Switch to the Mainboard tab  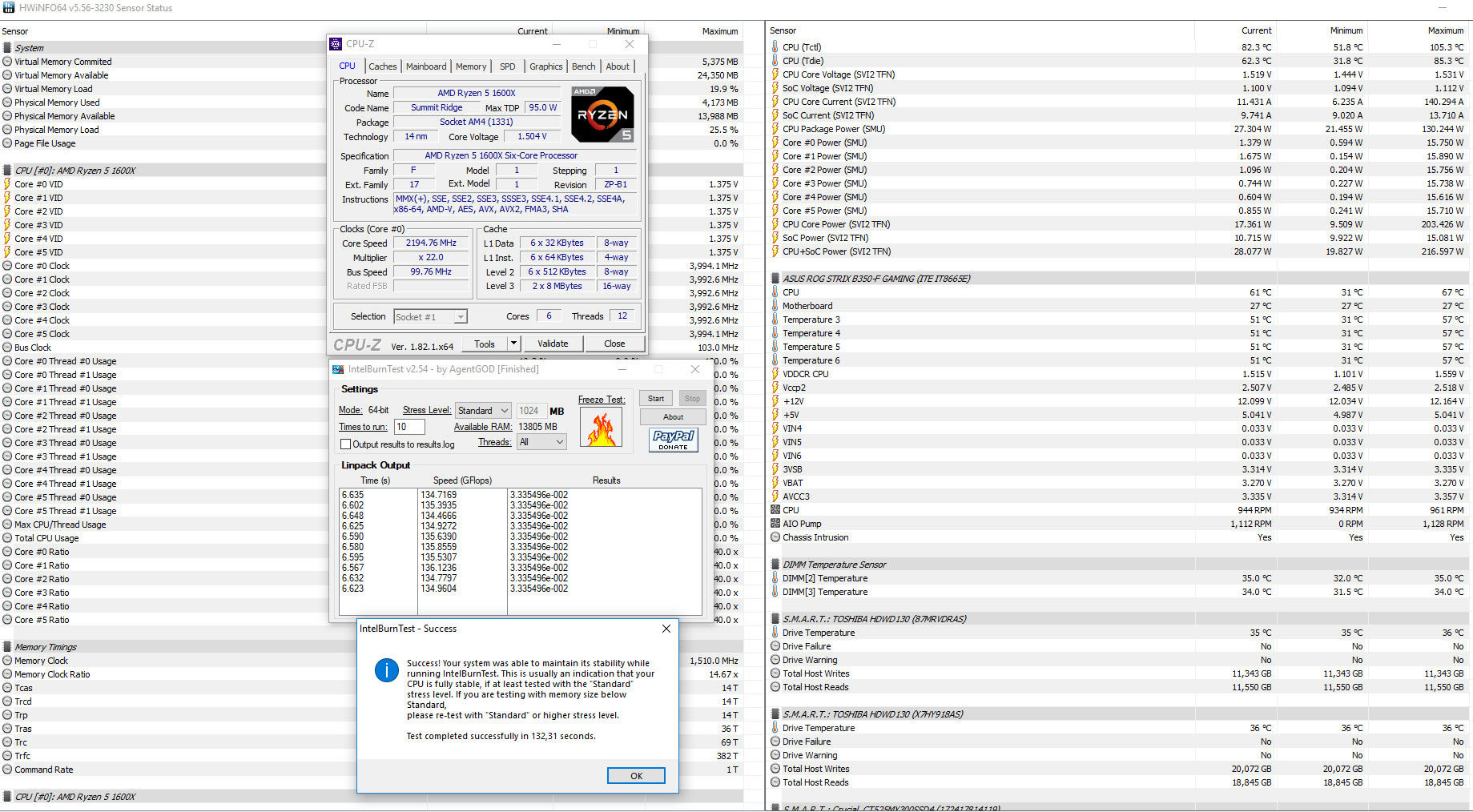426,66
